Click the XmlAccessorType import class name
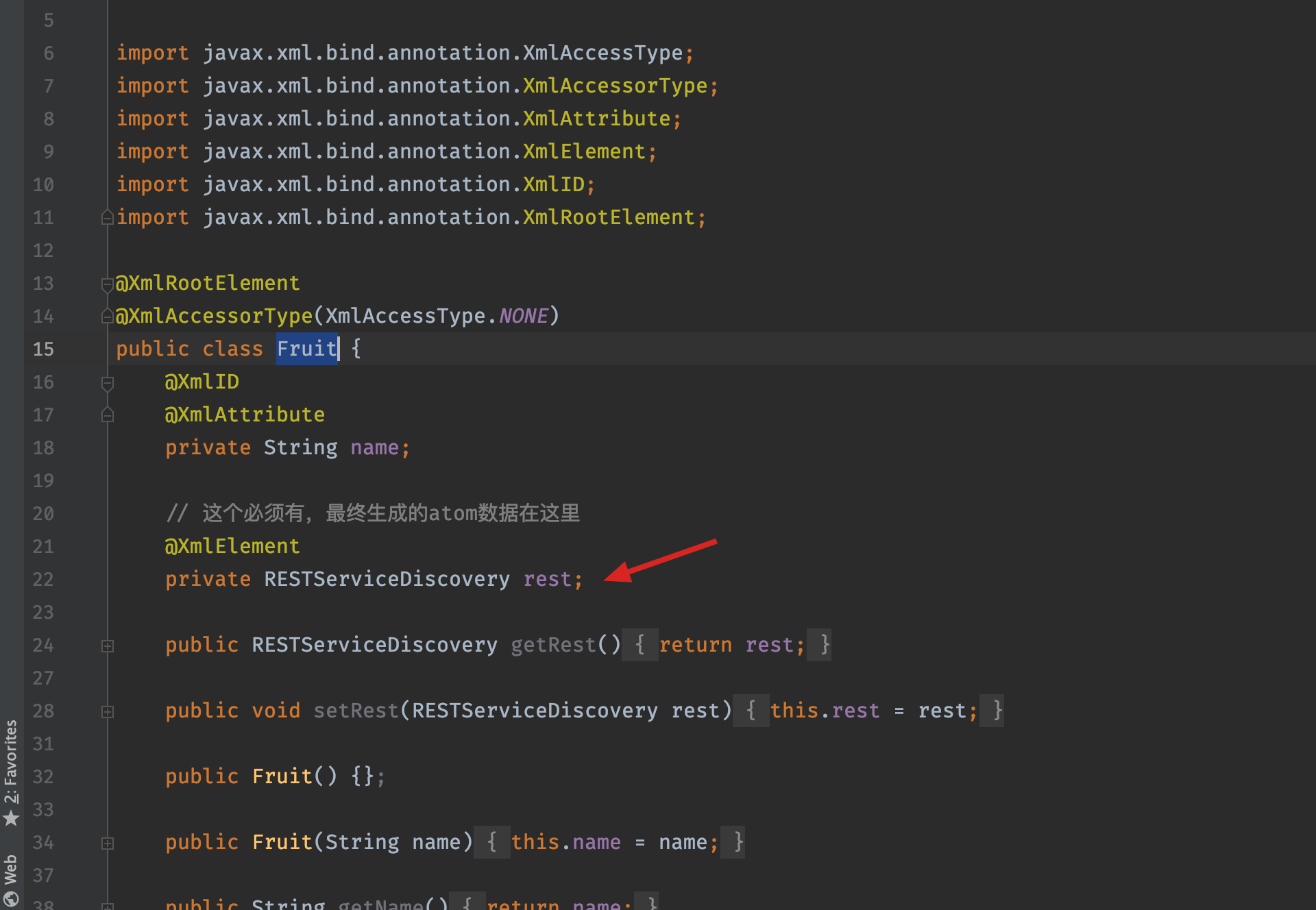 coord(615,86)
